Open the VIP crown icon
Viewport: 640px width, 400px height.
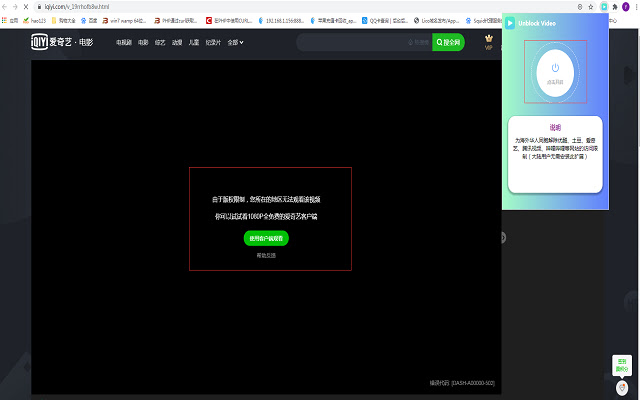pyautogui.click(x=489, y=42)
